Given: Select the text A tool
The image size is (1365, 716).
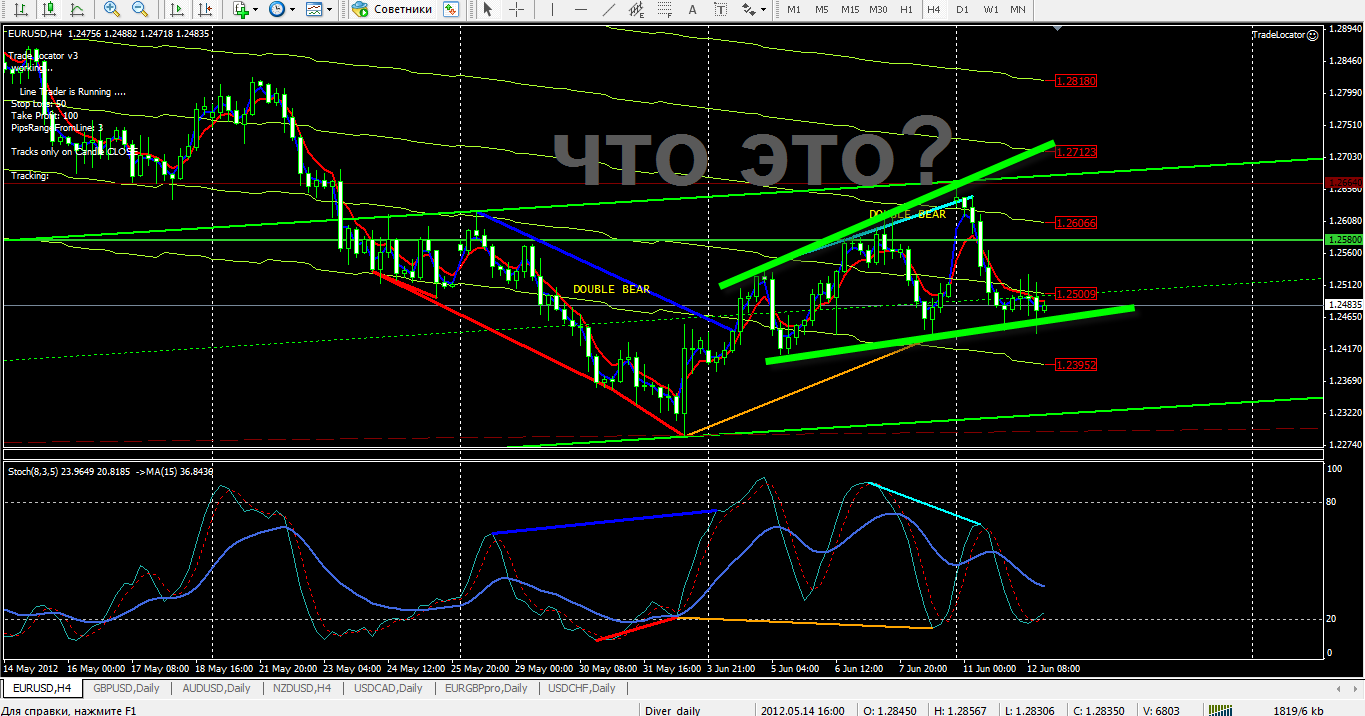Looking at the screenshot, I should 692,9.
